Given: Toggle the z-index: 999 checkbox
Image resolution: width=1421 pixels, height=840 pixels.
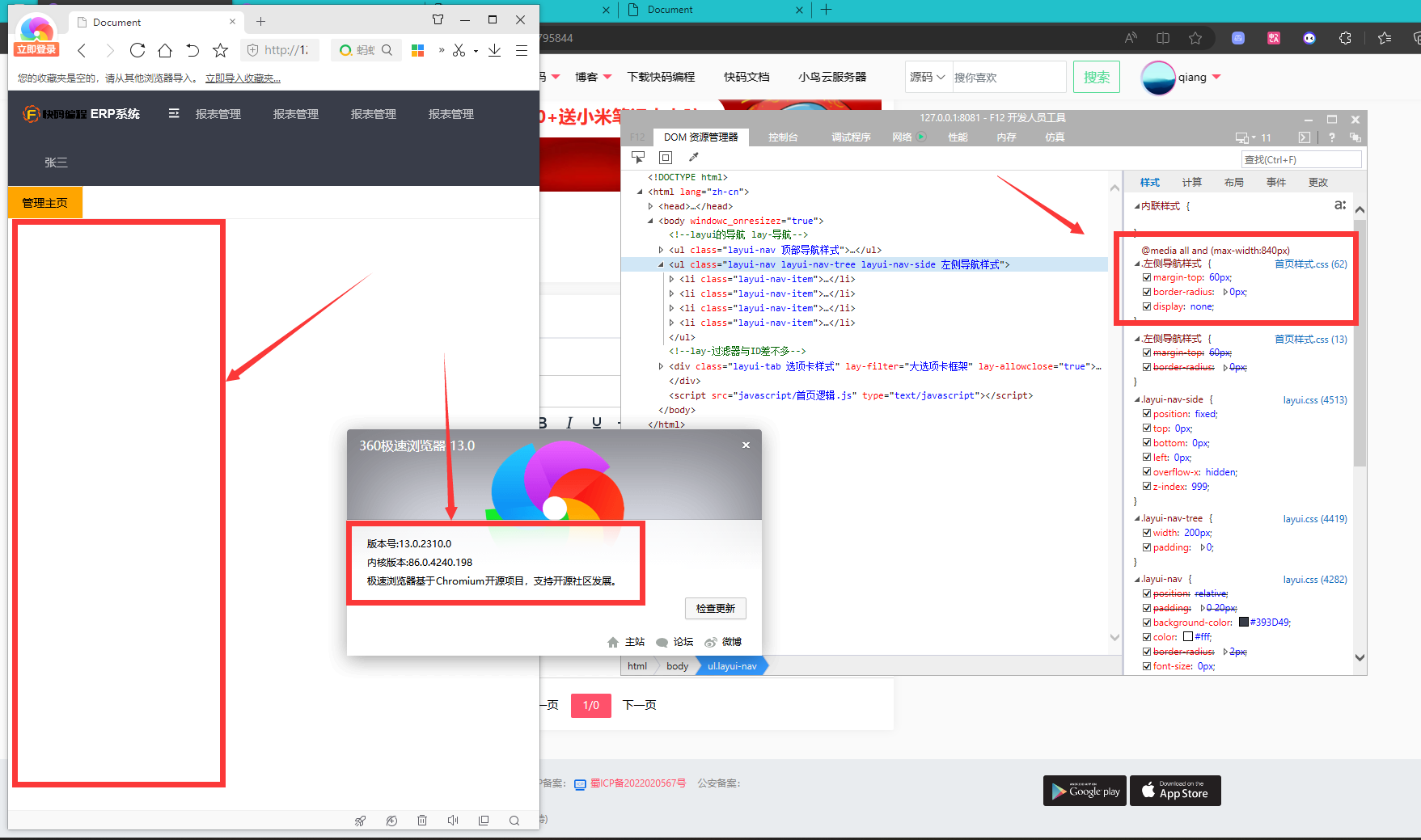Looking at the screenshot, I should pos(1147,487).
